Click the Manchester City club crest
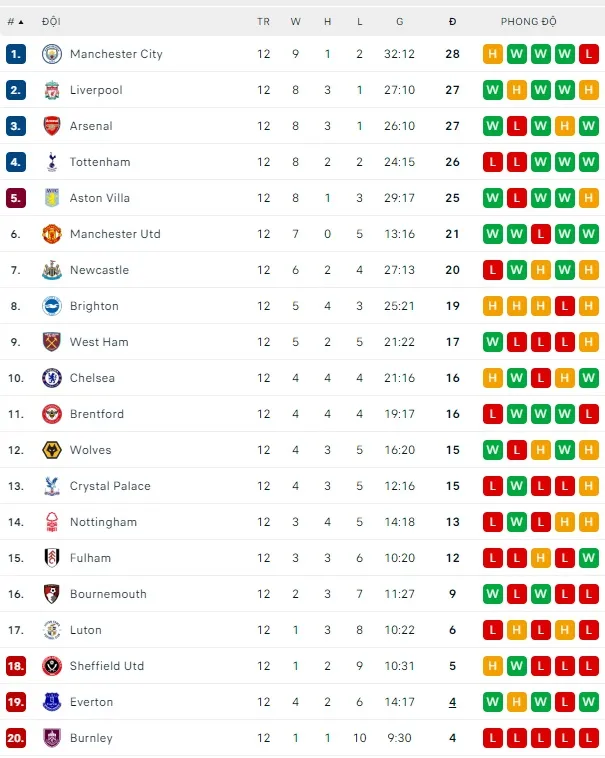Screen dimensions: 605x758 51,54
